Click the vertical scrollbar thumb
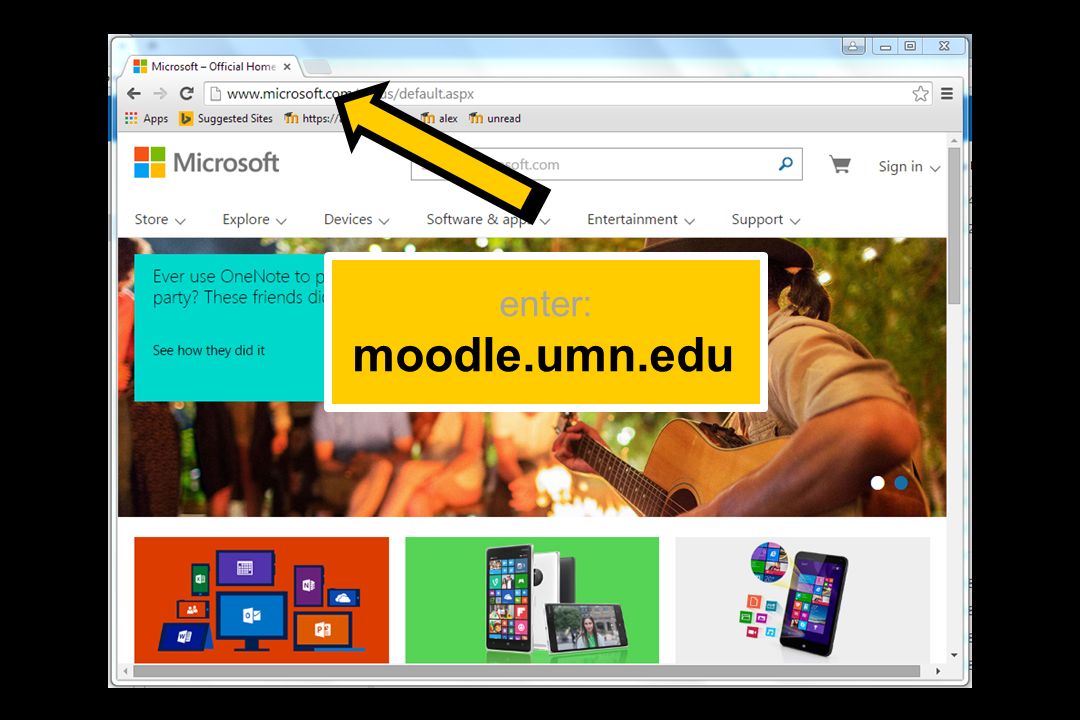The height and width of the screenshot is (720, 1080). [x=954, y=225]
